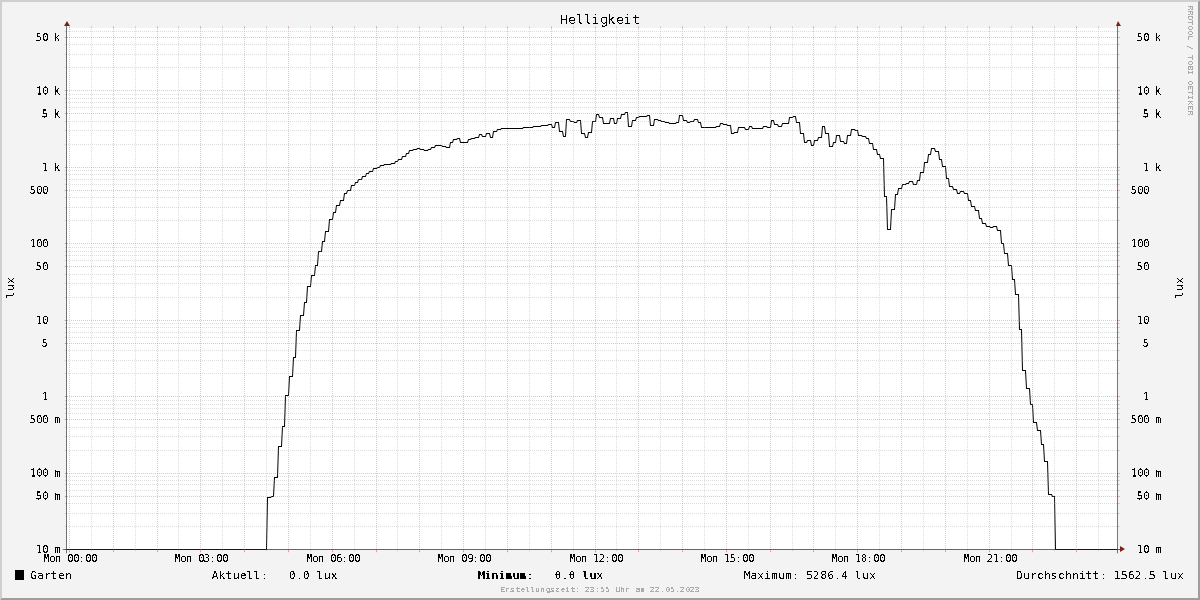
Task: Select the 'Erstellungszeit' timestamp footer text
Action: 600,590
